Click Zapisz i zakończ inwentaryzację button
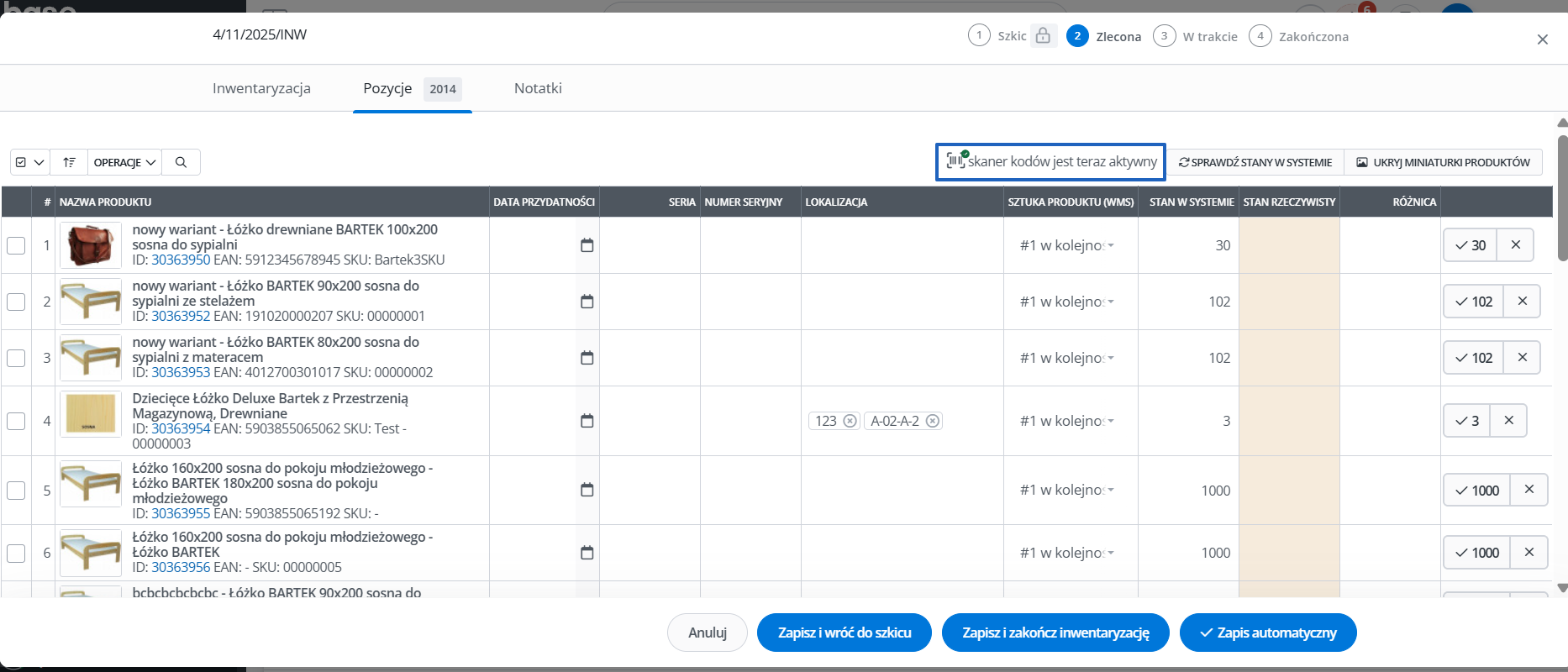Screen dimensions: 1568x672 [x=1055, y=633]
